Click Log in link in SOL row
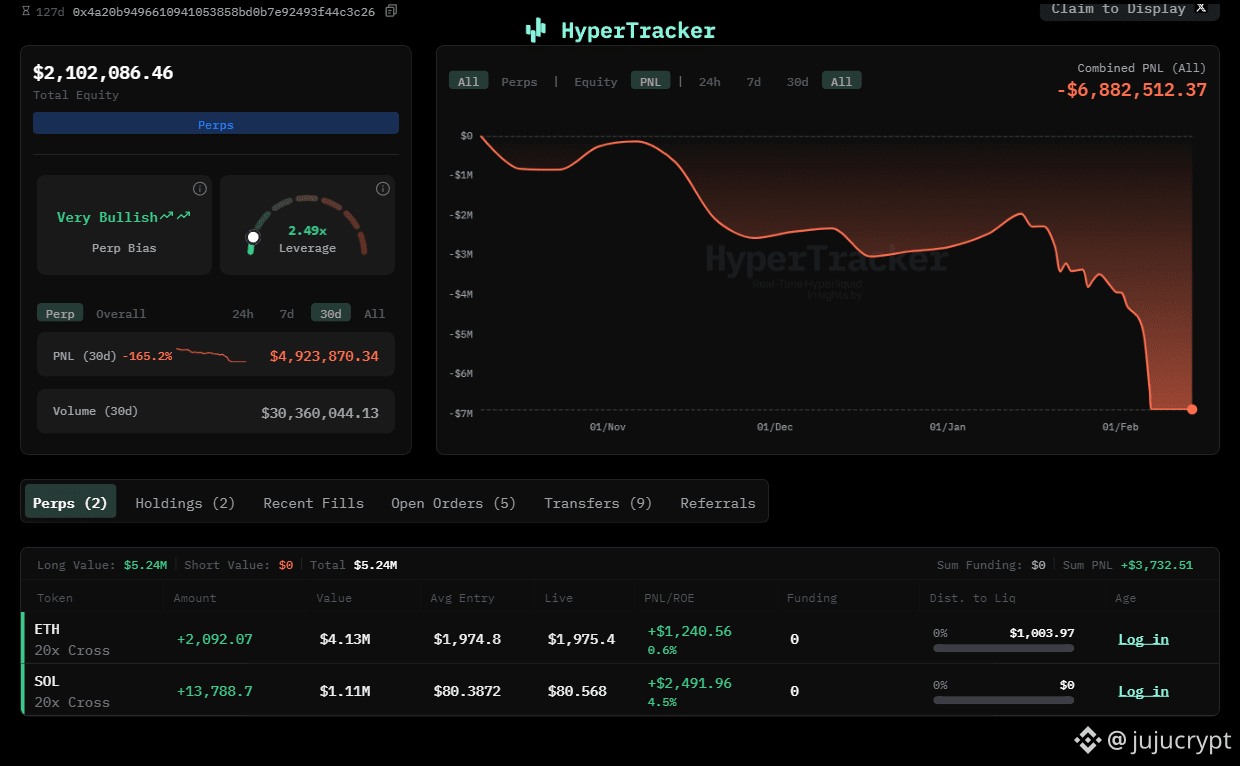 click(1143, 691)
